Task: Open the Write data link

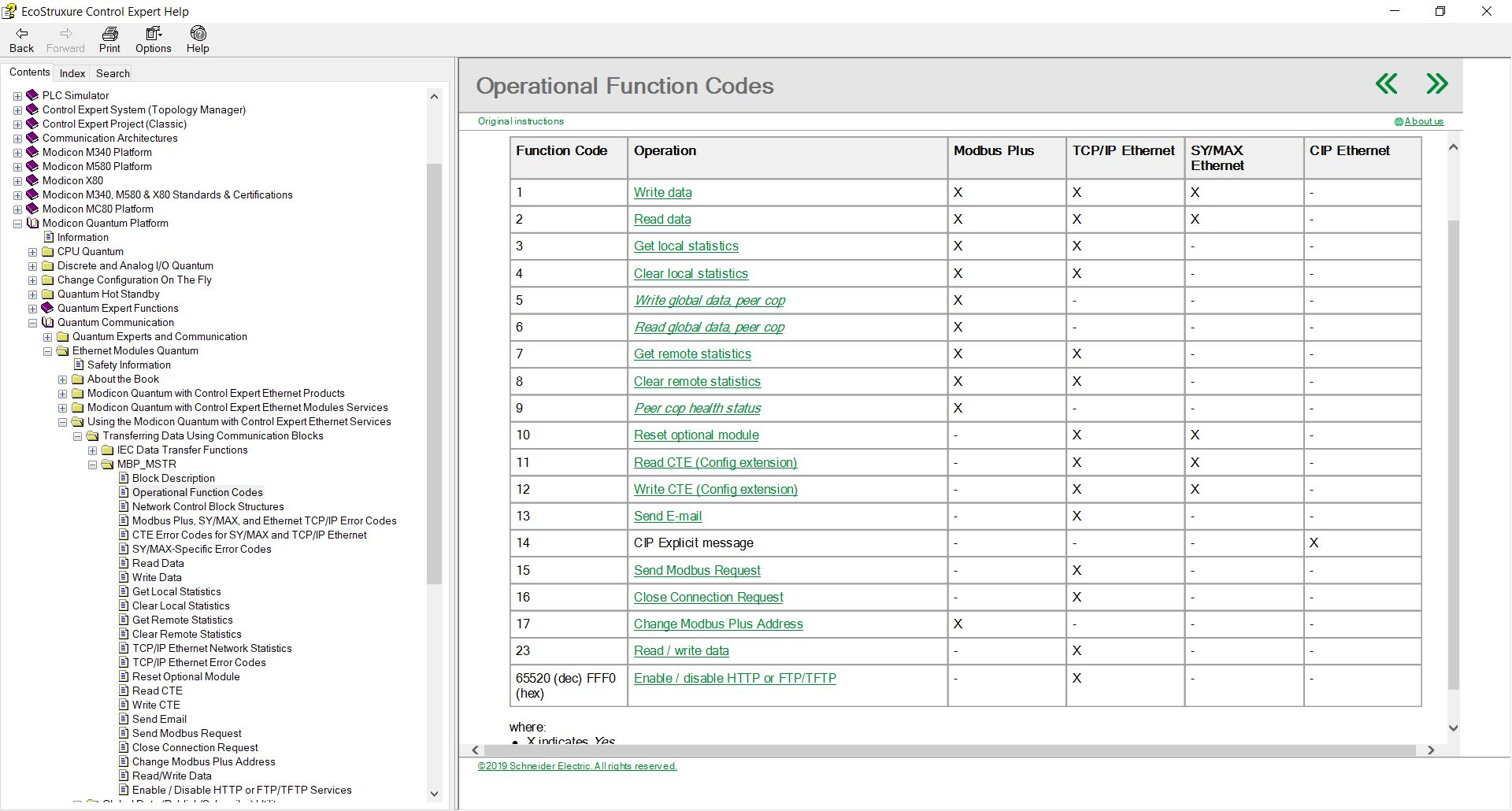Action: click(662, 192)
